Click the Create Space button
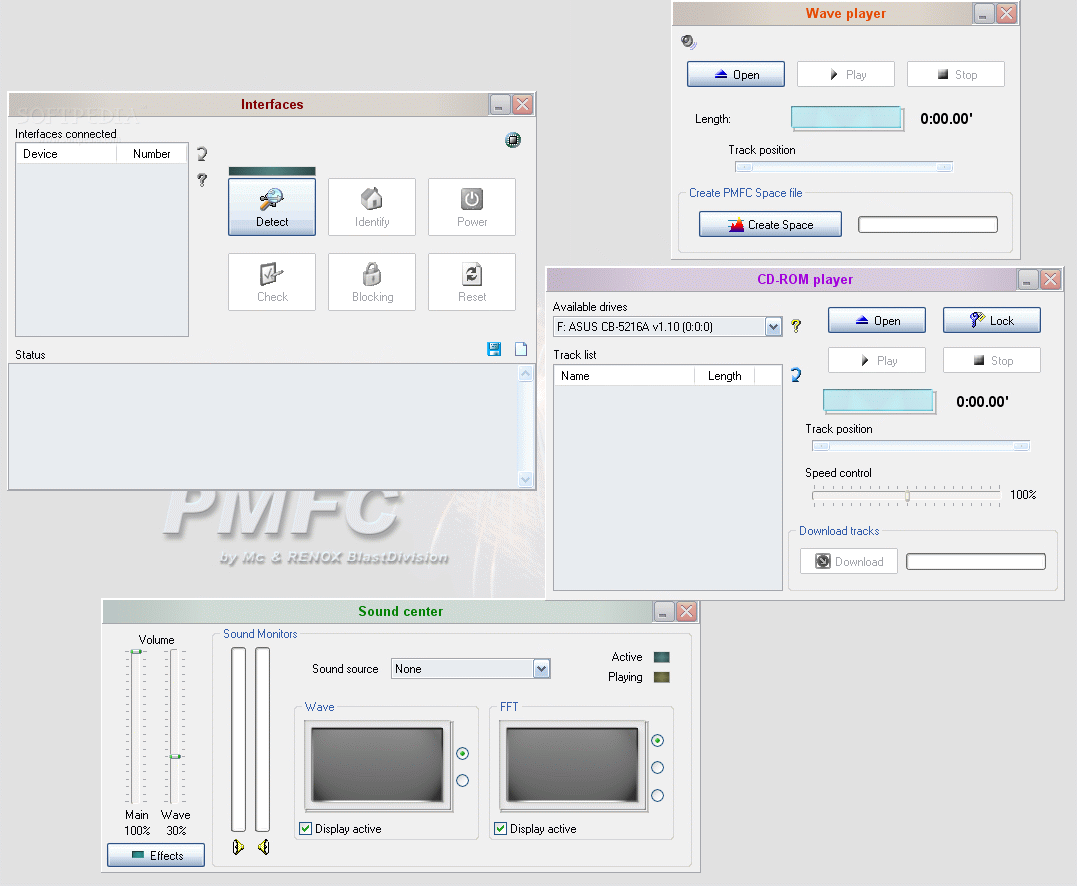The height and width of the screenshot is (886, 1077). tap(770, 225)
